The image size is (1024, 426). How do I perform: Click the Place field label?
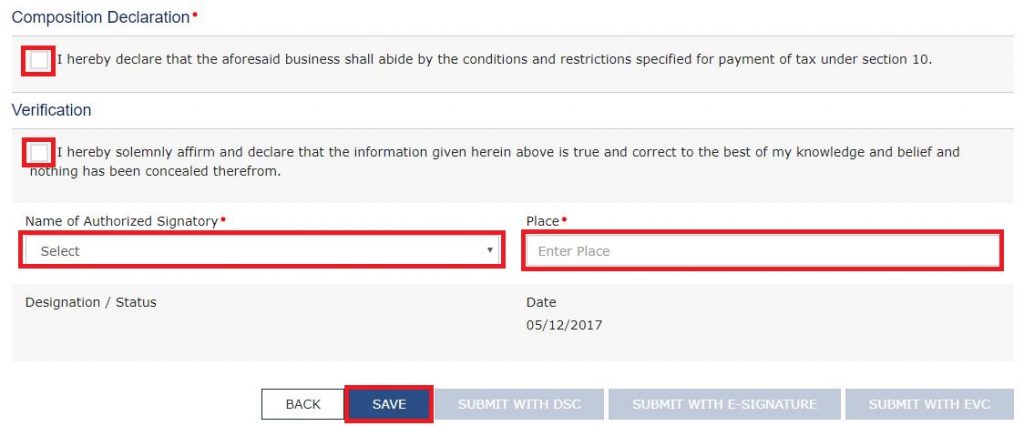click(x=542, y=221)
